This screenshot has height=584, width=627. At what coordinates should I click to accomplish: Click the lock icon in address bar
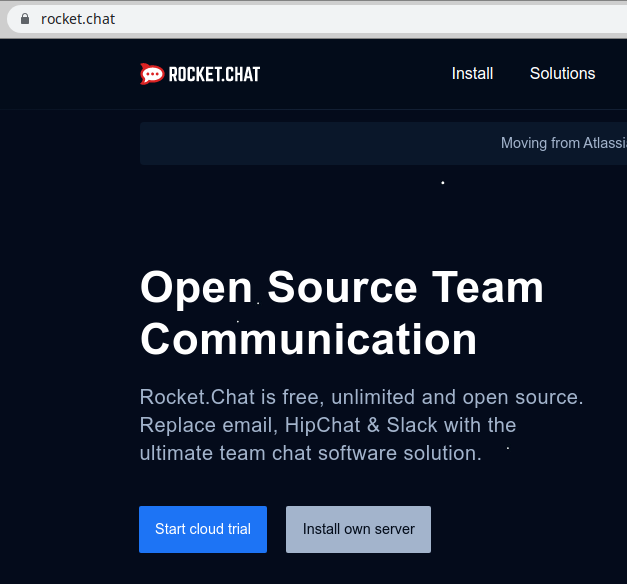coord(25,19)
